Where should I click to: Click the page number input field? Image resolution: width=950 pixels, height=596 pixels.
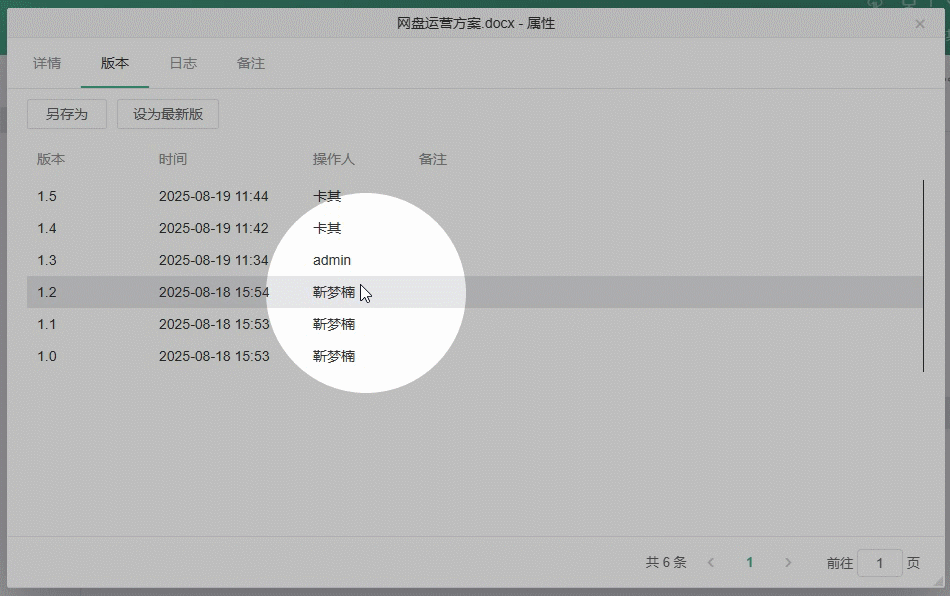(880, 563)
